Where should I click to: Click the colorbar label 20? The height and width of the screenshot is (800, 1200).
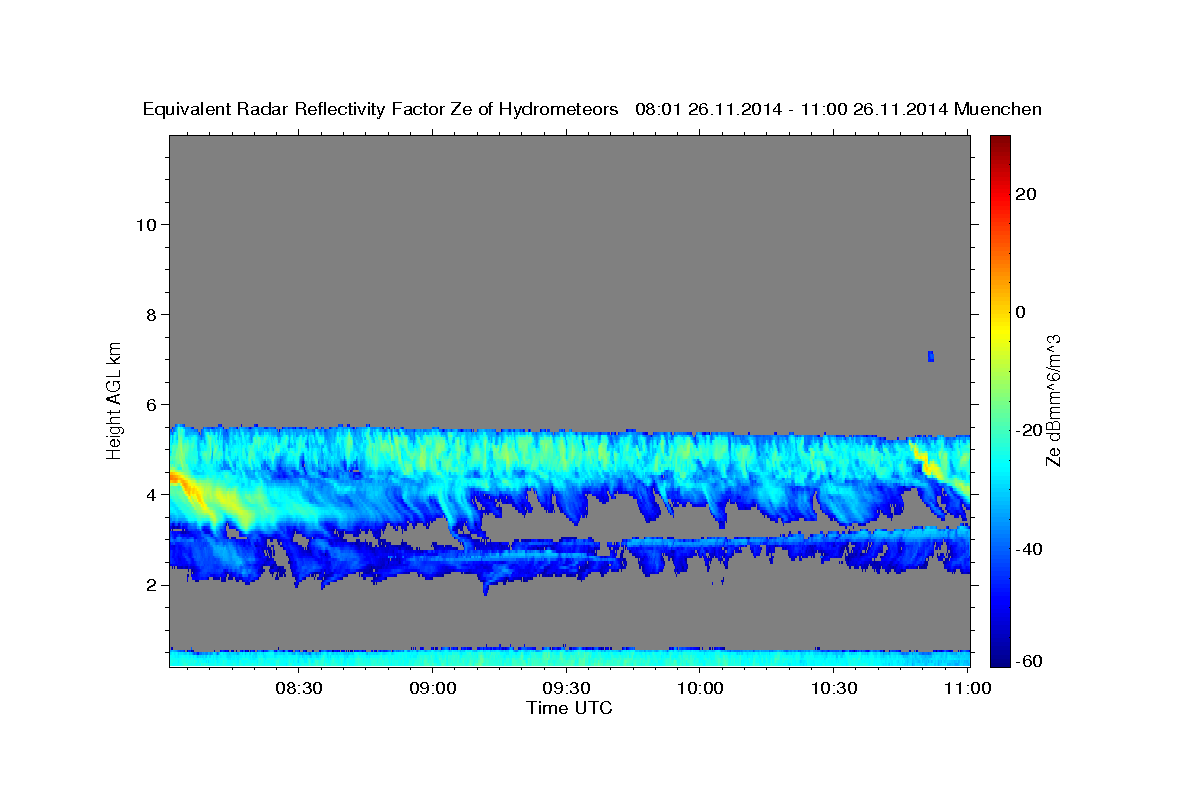click(1027, 194)
